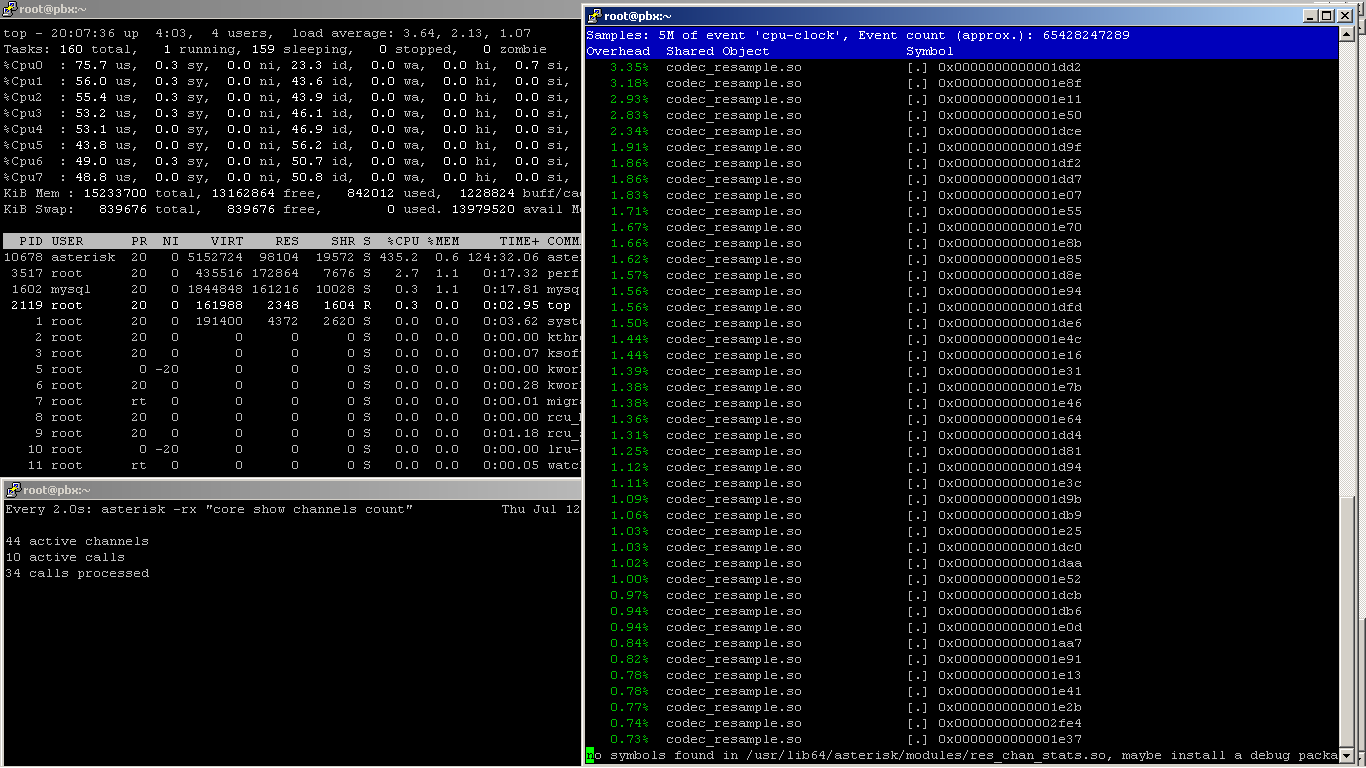1366x768 pixels.
Task: Click the PuTTY icon in the perf window title bar
Action: [x=594, y=16]
